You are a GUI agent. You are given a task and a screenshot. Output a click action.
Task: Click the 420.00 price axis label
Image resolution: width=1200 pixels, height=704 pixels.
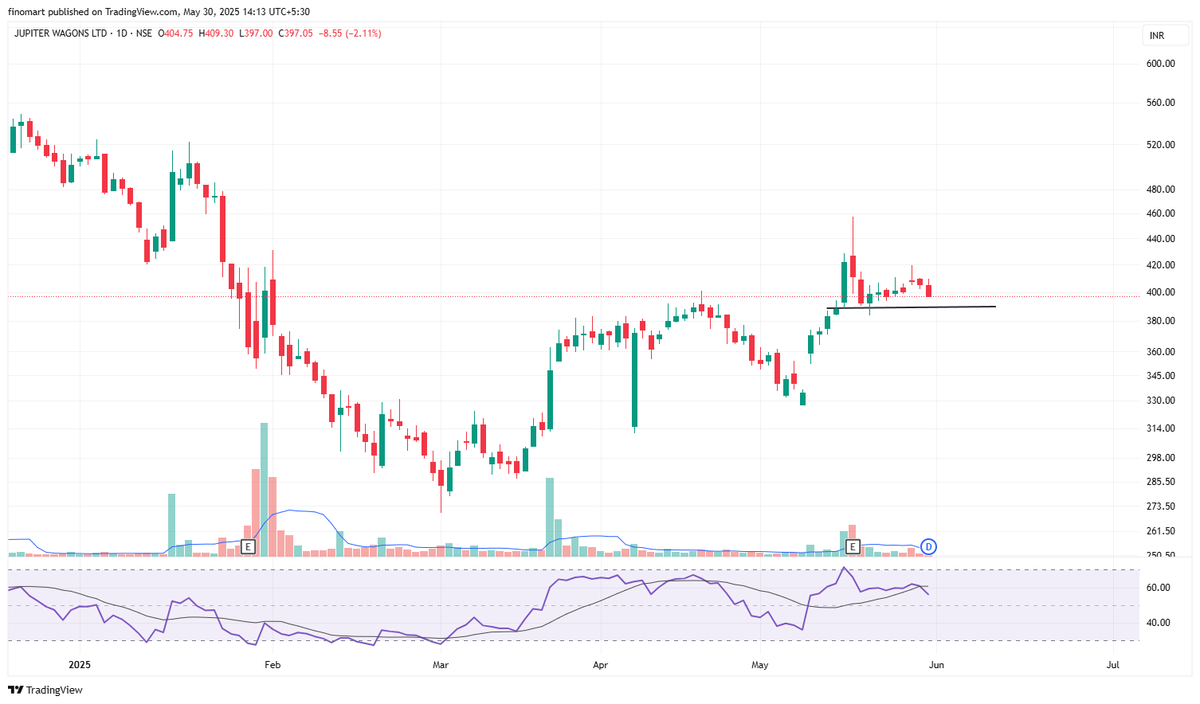coord(1160,265)
